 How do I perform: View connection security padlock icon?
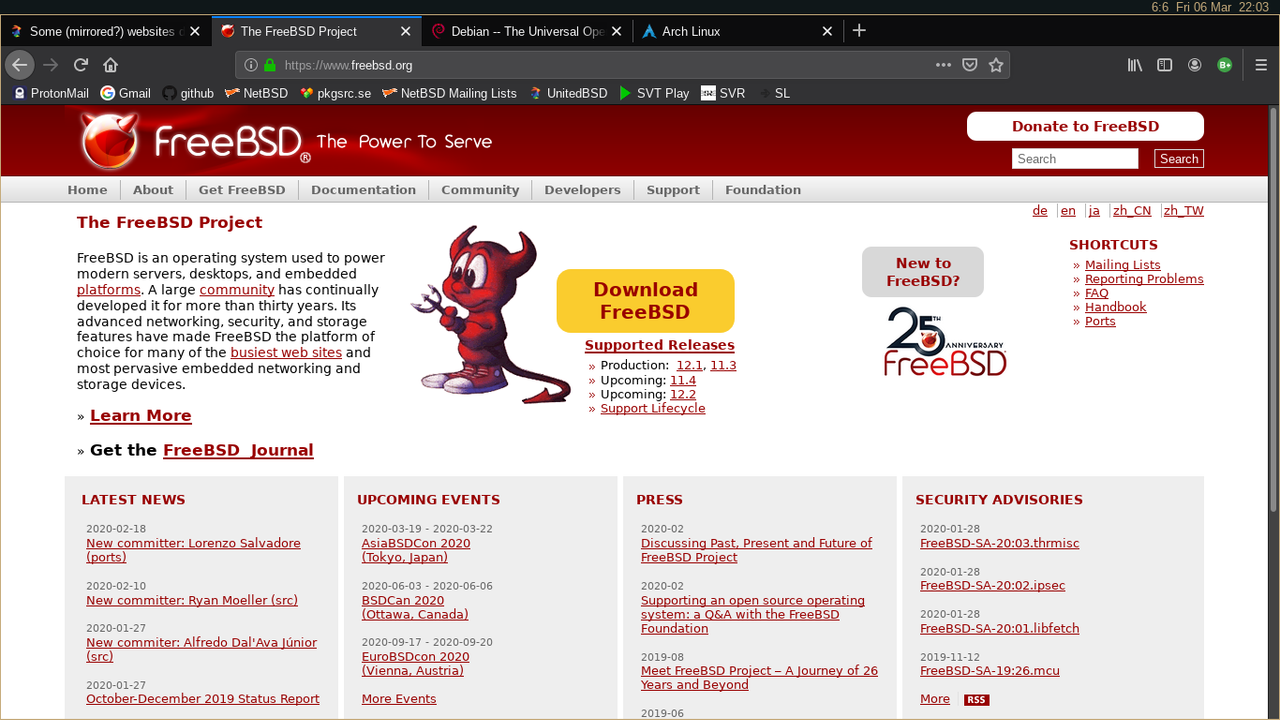pyautogui.click(x=269, y=65)
